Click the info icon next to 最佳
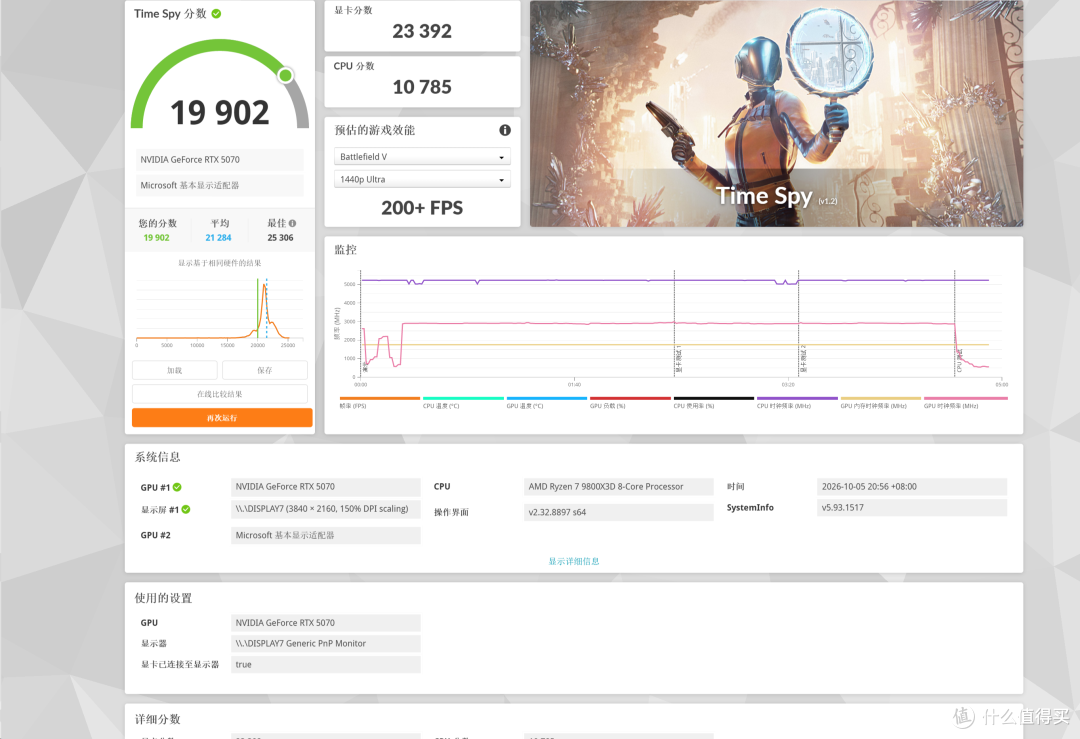 click(293, 223)
